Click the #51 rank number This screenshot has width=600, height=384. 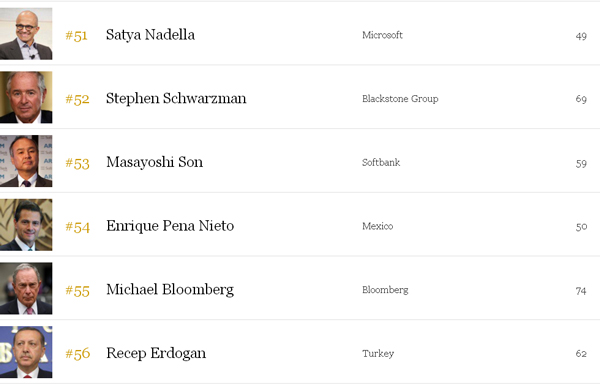point(77,36)
